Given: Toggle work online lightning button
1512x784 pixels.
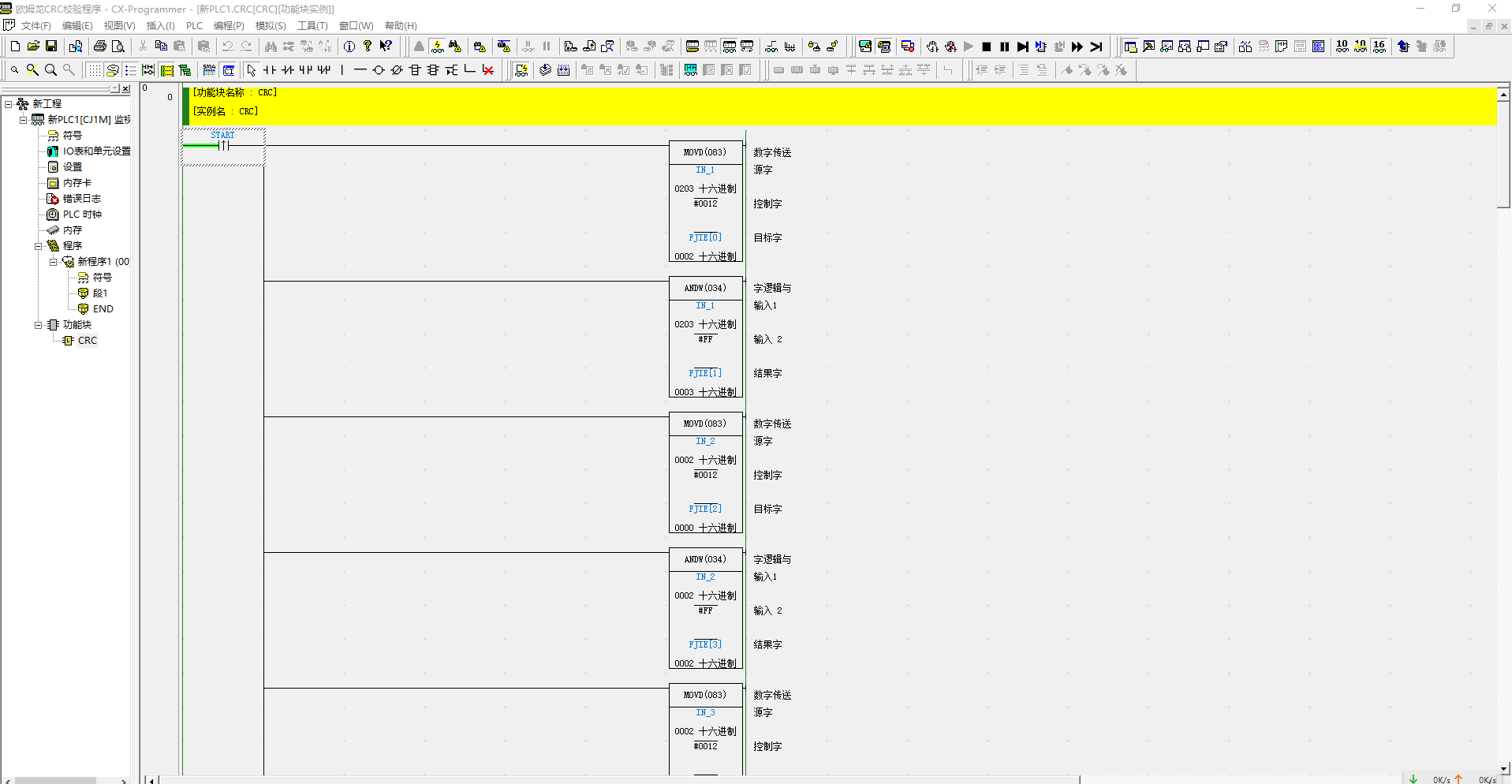Looking at the screenshot, I should 437,47.
